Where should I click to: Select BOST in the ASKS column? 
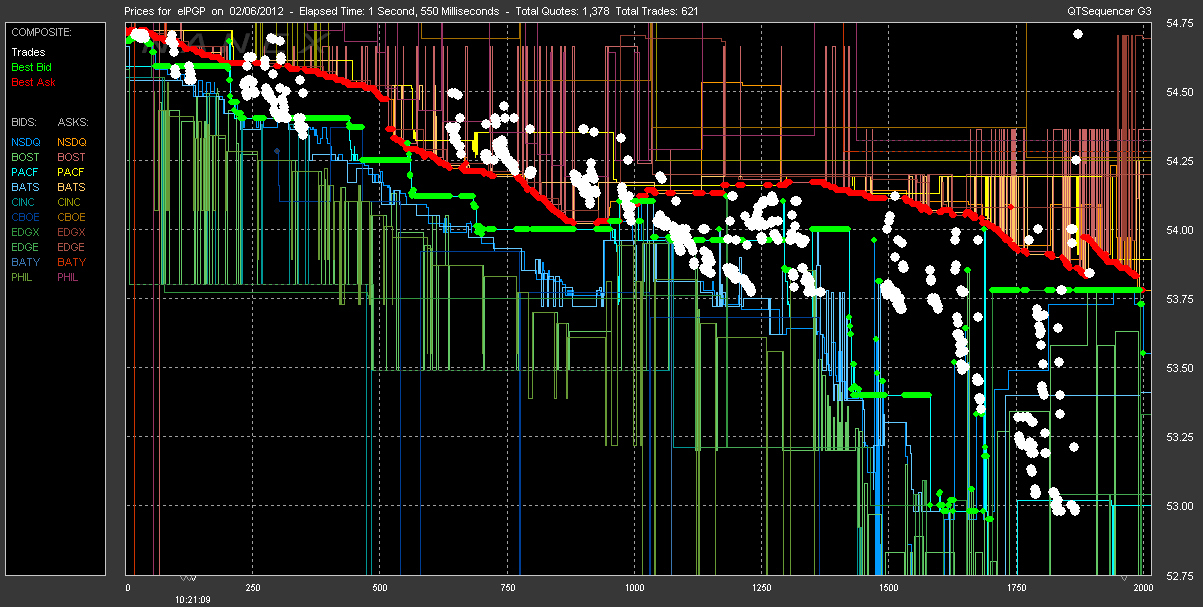72,157
